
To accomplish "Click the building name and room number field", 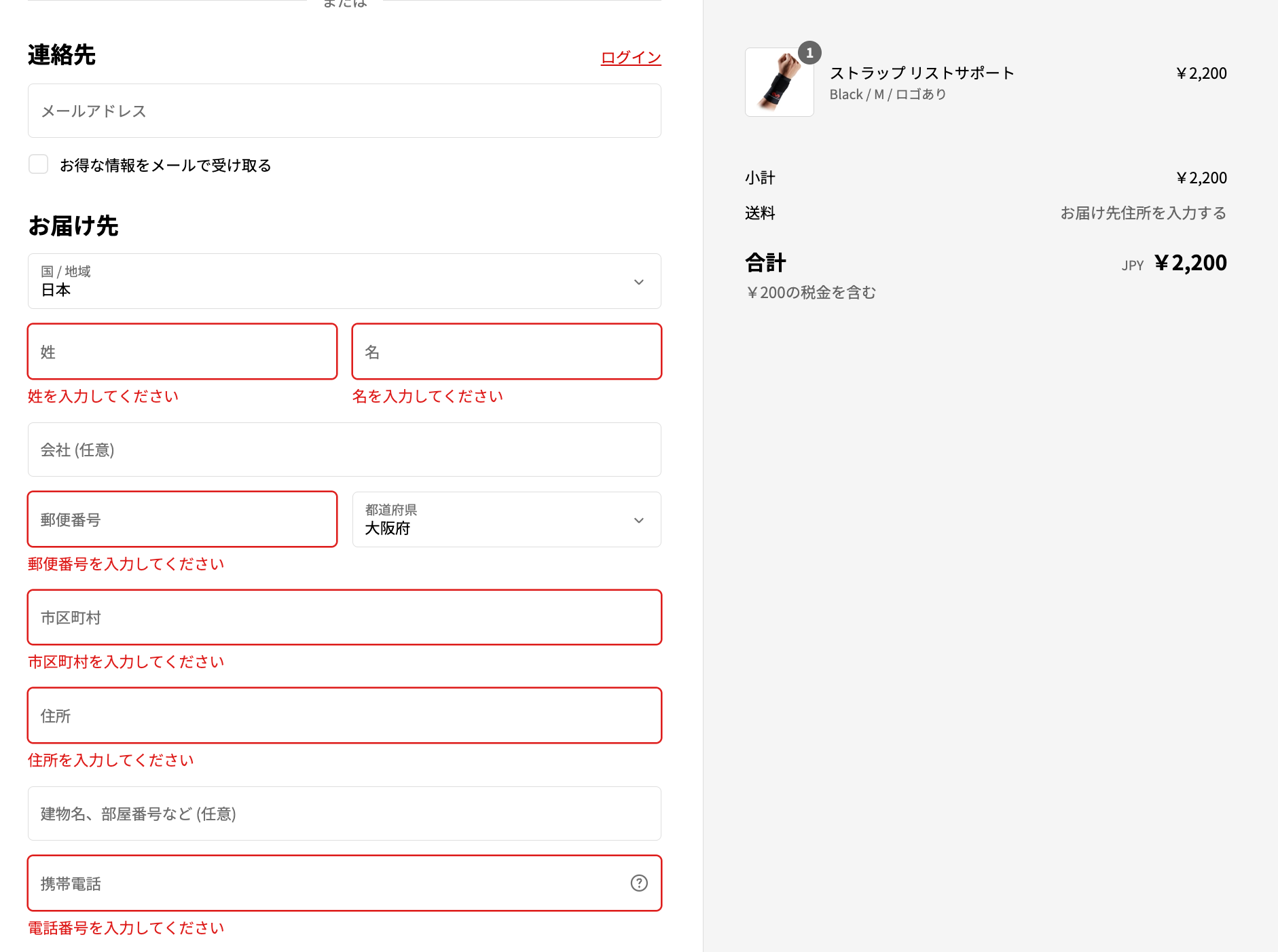I will 344,813.
